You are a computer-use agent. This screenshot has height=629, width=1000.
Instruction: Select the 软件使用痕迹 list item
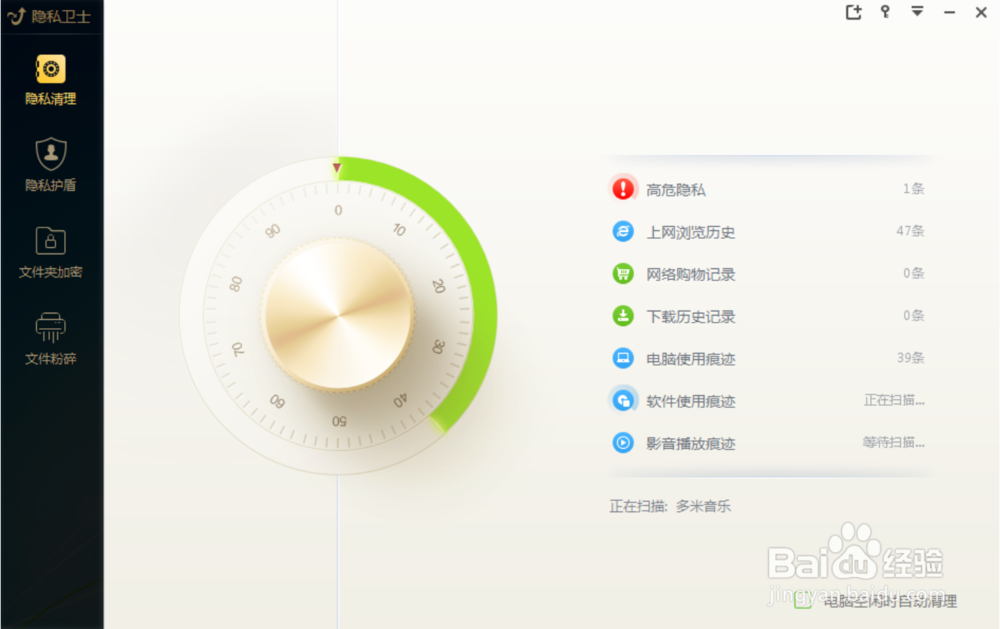[x=768, y=401]
